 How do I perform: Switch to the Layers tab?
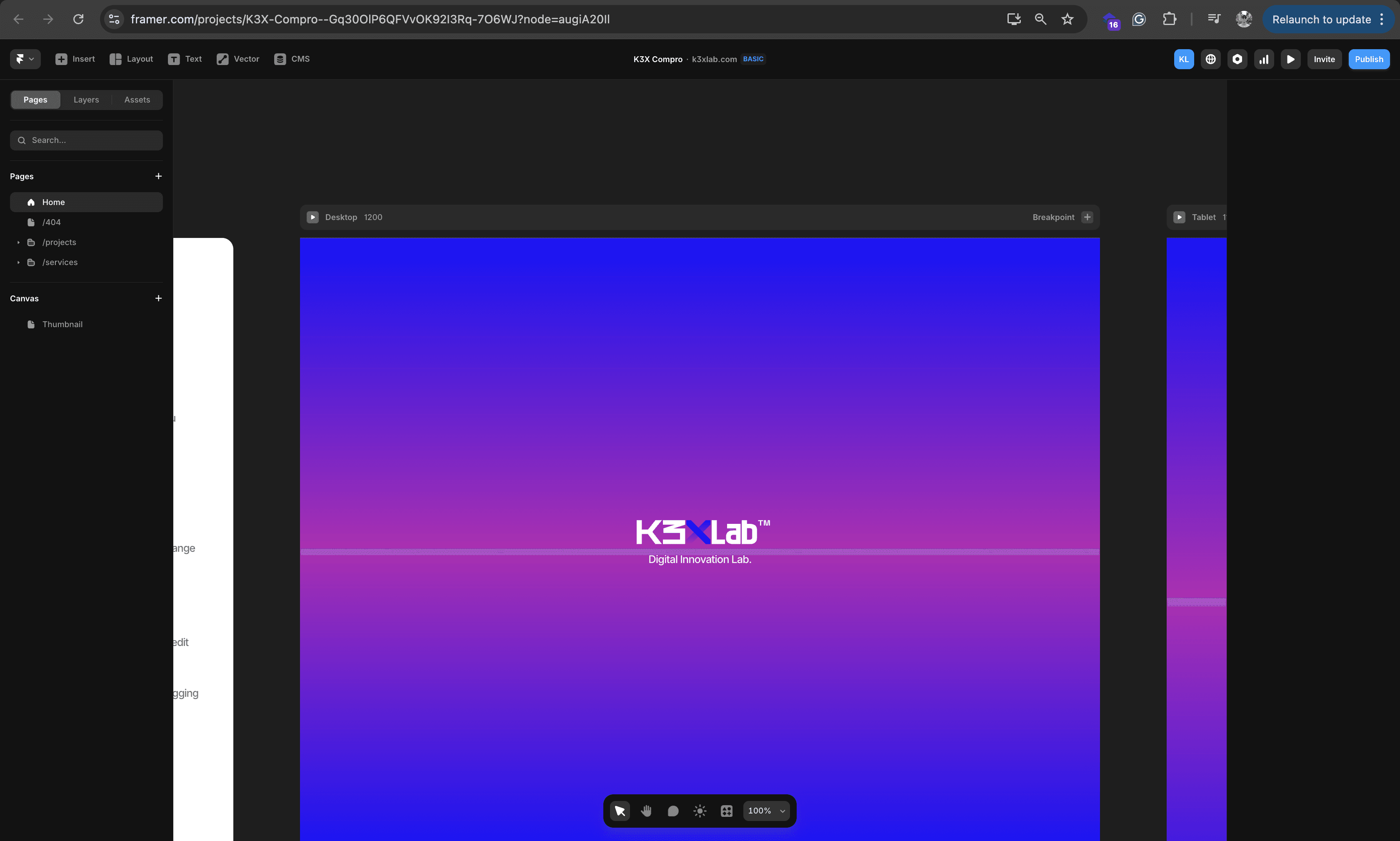point(86,100)
